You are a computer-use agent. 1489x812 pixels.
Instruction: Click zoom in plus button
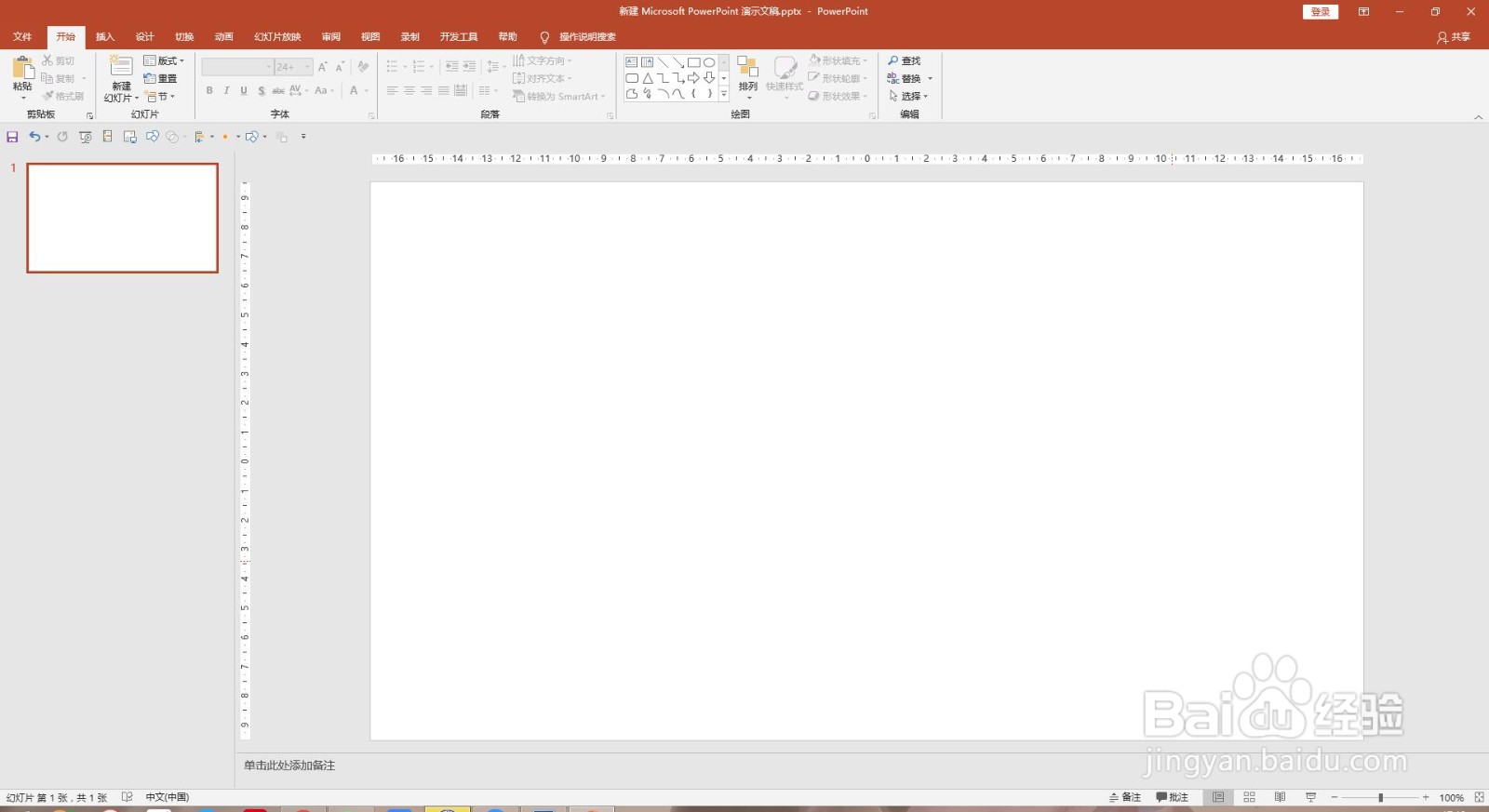click(x=1426, y=797)
